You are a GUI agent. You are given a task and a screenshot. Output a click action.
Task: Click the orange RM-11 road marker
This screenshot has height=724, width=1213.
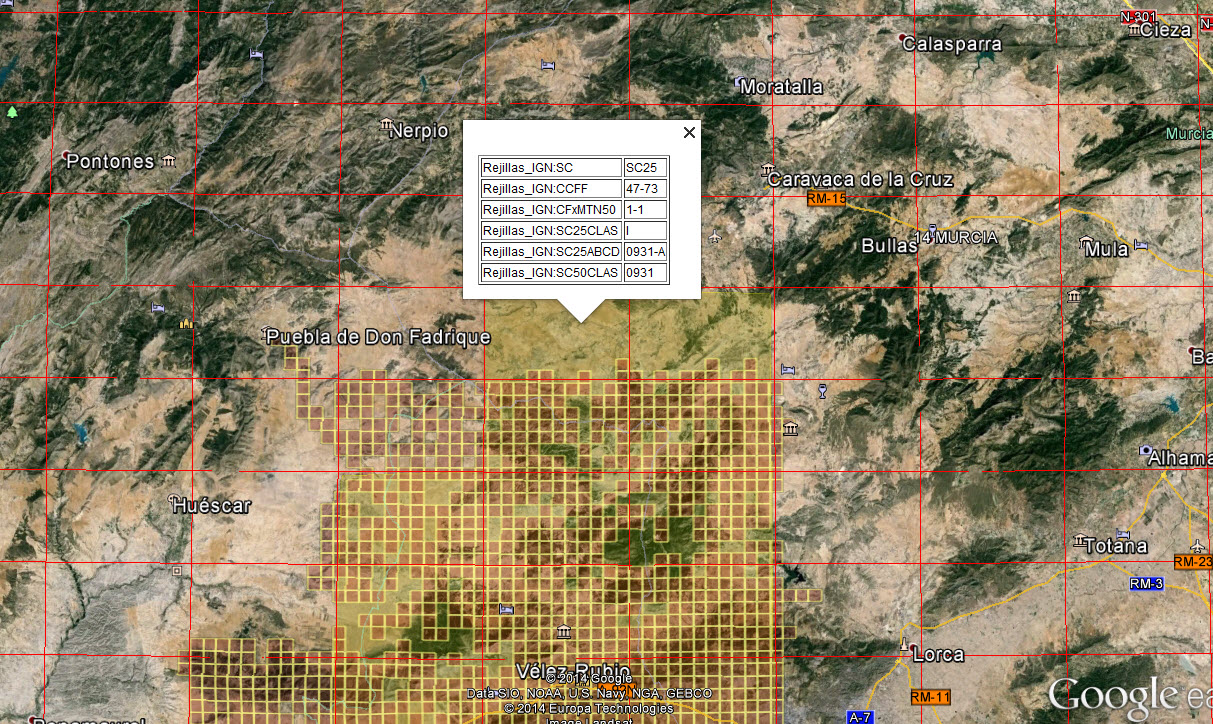click(x=930, y=696)
